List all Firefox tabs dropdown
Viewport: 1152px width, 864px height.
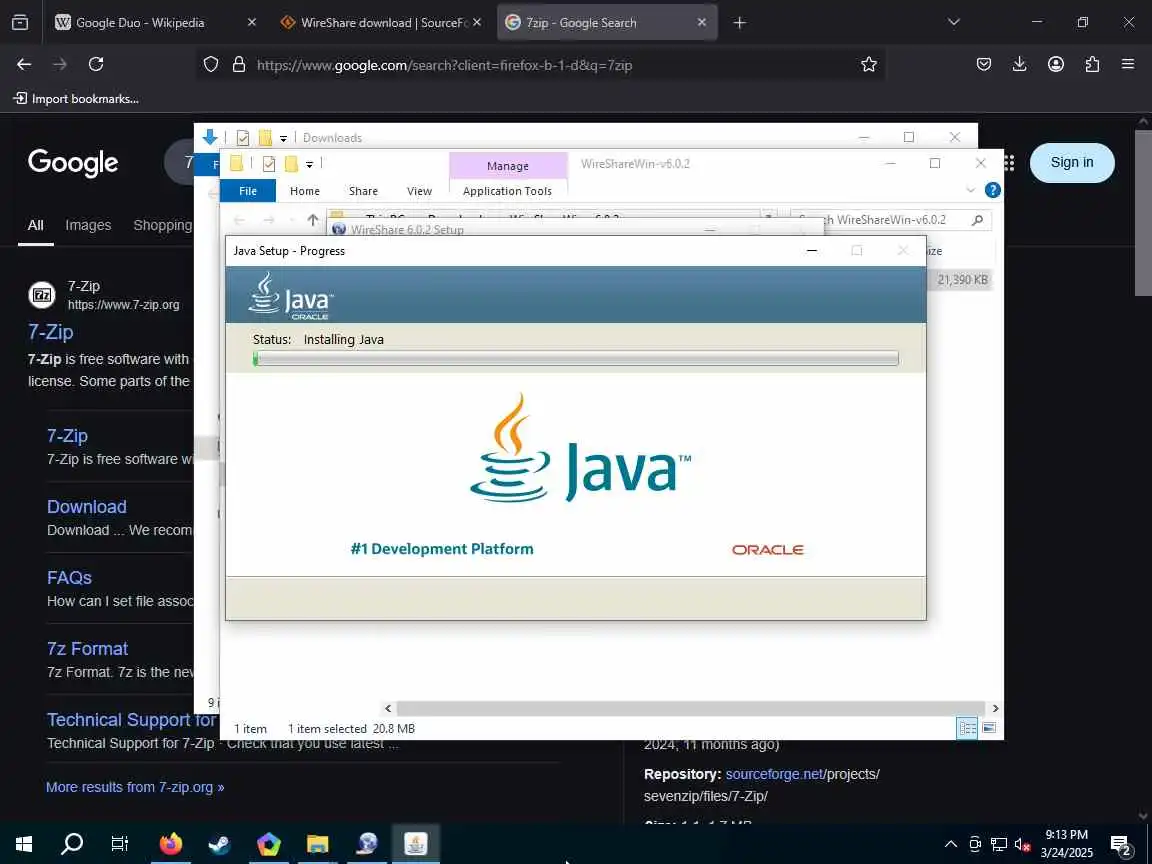tap(954, 22)
